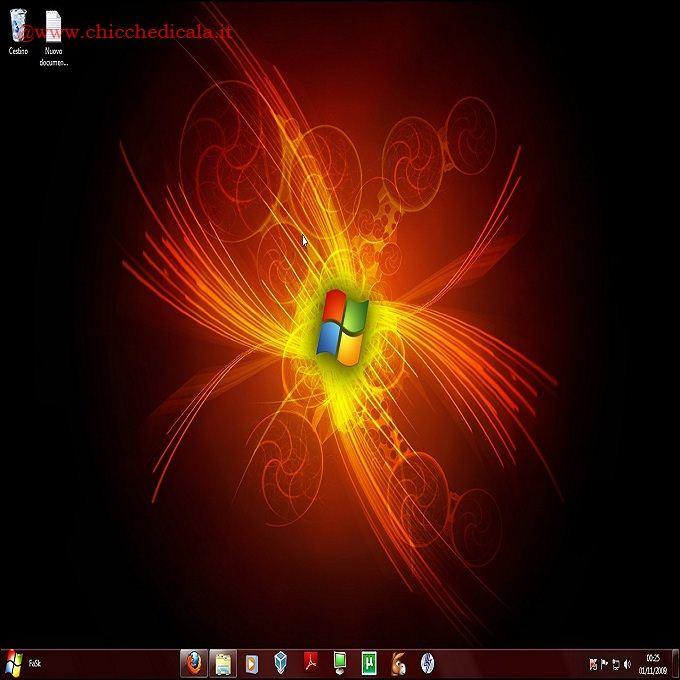Click the network connection tray icon
This screenshot has width=680, height=680.
615,664
